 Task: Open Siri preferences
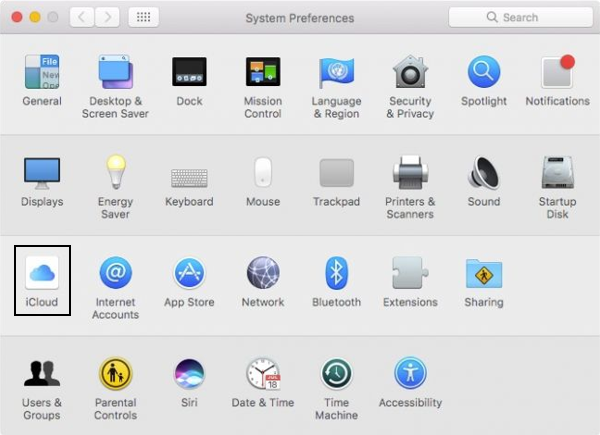click(x=189, y=383)
